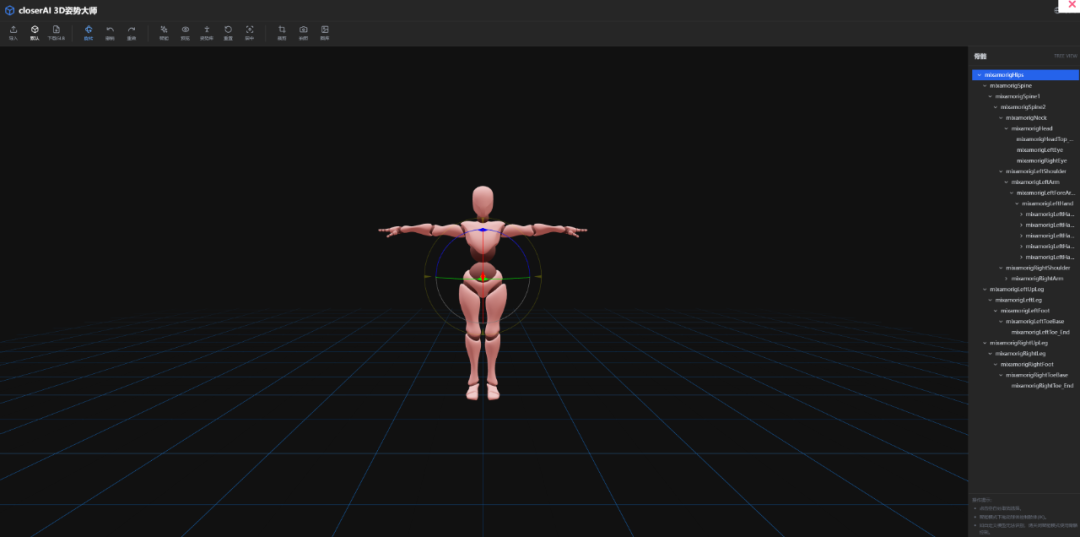Viewport: 1080px width, 537px height.
Task: Select the mixamorigSpine1 bone row
Action: [1025, 96]
